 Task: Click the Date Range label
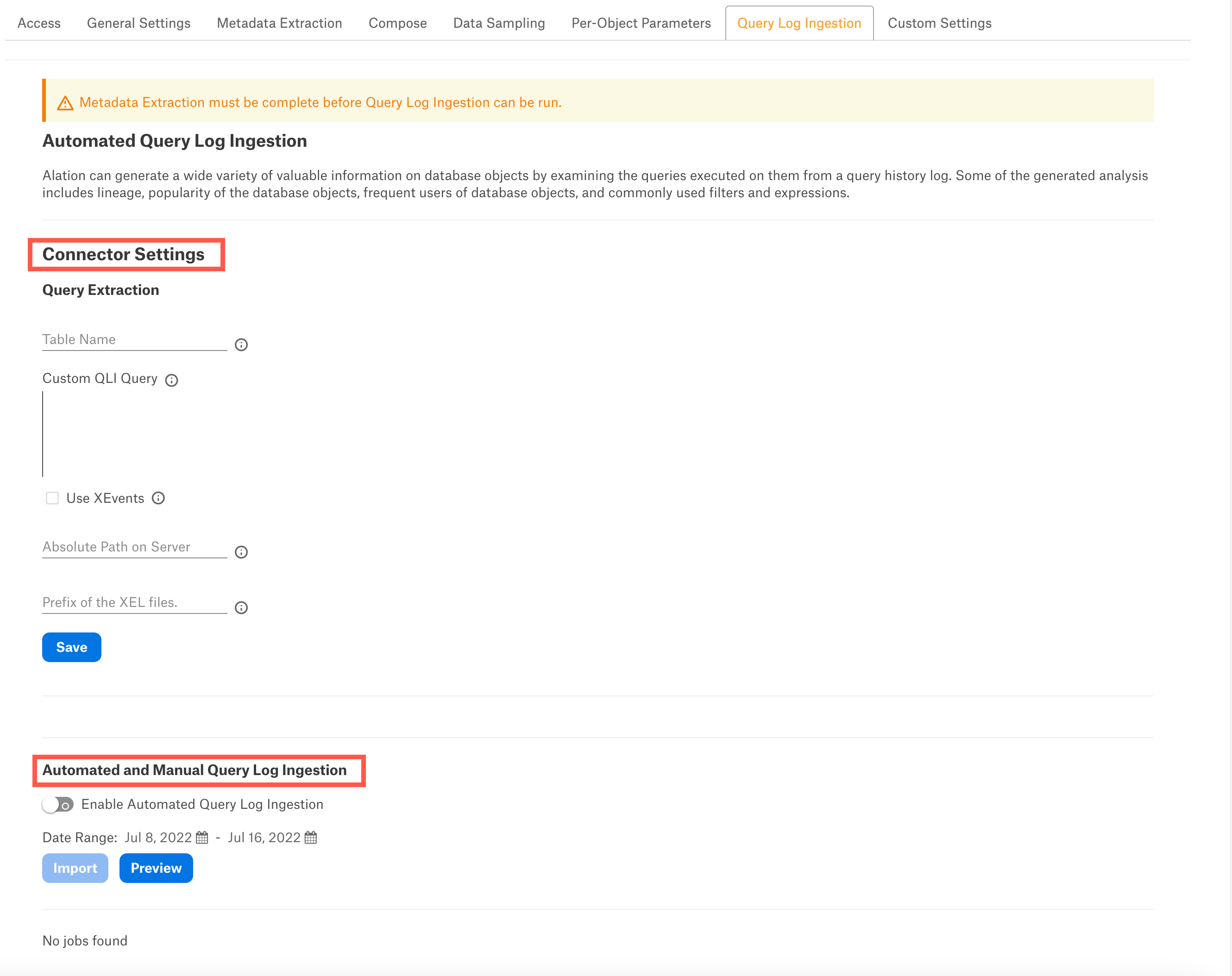click(x=79, y=838)
